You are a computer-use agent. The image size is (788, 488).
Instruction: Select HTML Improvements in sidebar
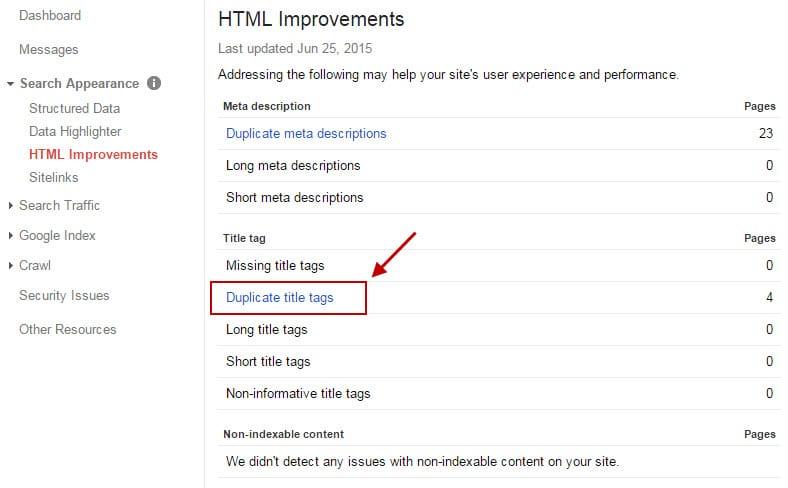tap(93, 154)
